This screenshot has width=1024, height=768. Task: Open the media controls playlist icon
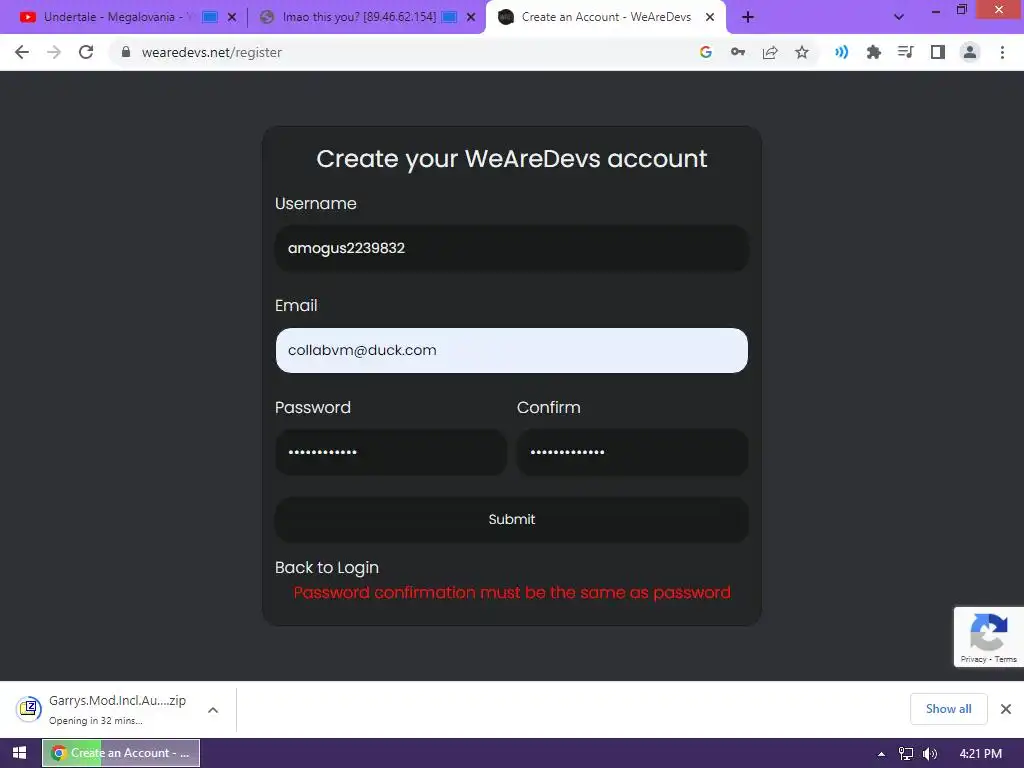(906, 52)
